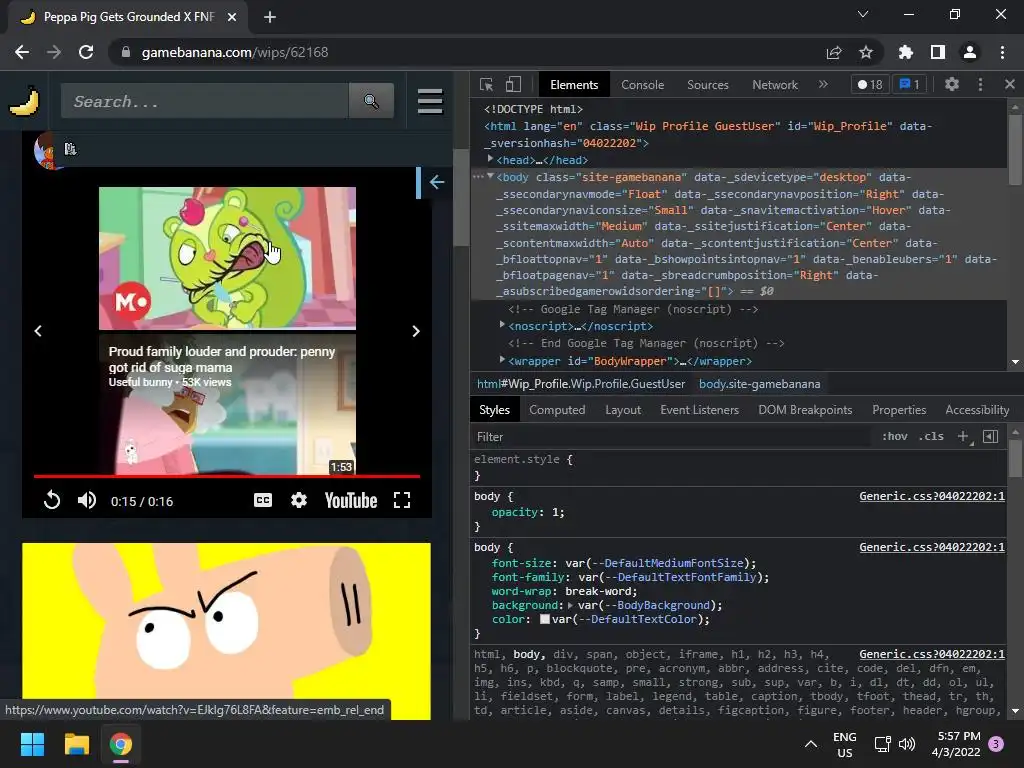Click the GameBanana search field

205,101
